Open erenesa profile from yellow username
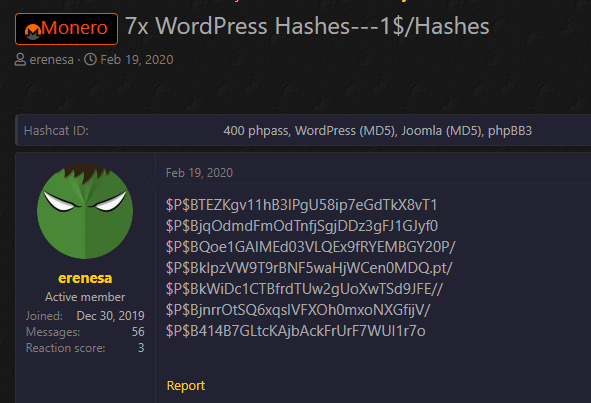The height and width of the screenshot is (403, 591). [x=85, y=278]
